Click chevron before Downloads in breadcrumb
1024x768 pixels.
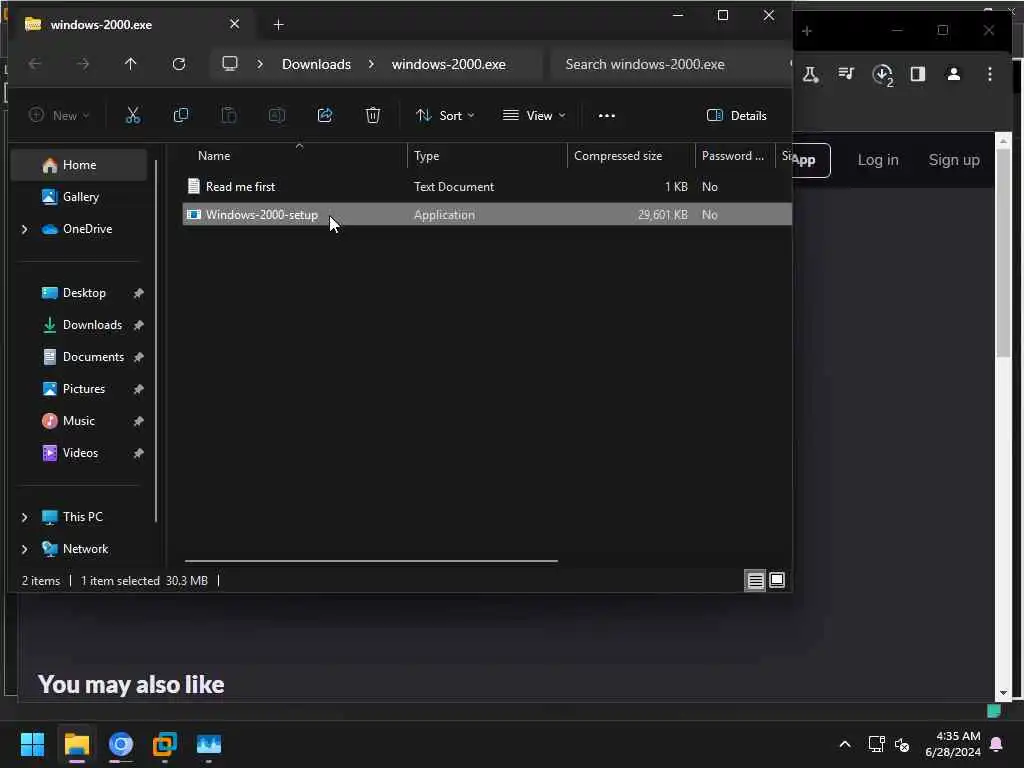[x=260, y=64]
